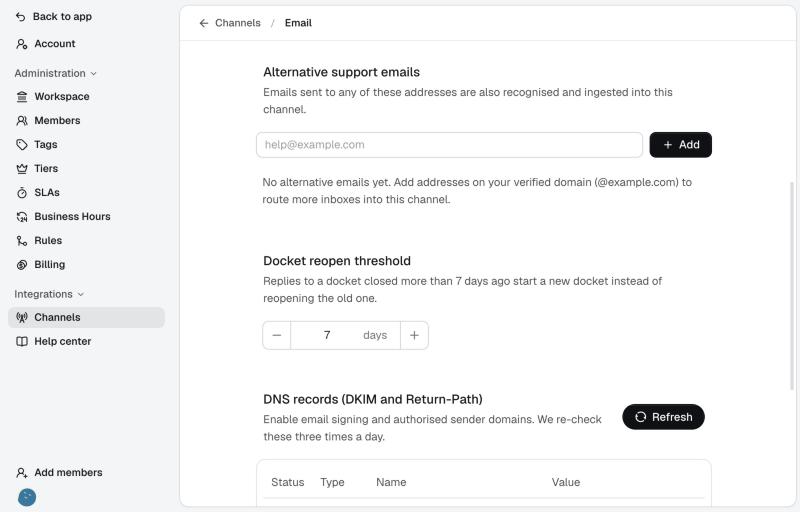Click the Business Hours clock icon
Screen dimensions: 800x512
[x=21, y=217]
